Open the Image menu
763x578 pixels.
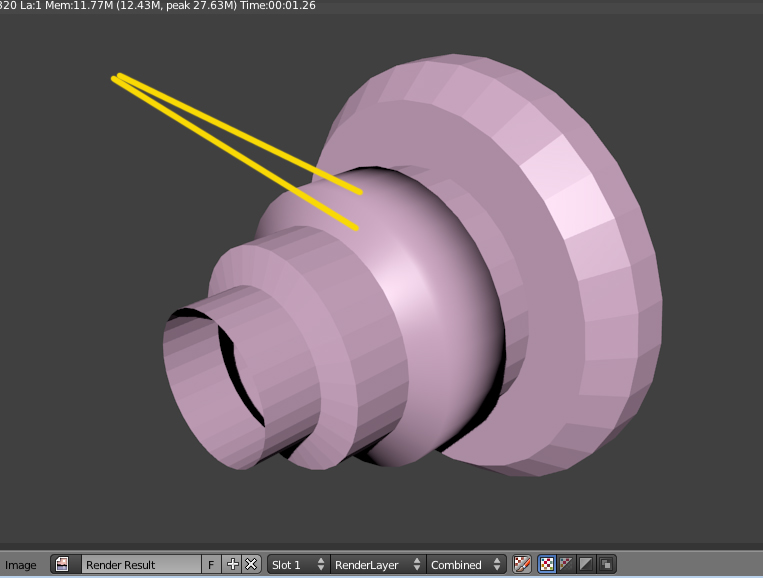pos(20,565)
